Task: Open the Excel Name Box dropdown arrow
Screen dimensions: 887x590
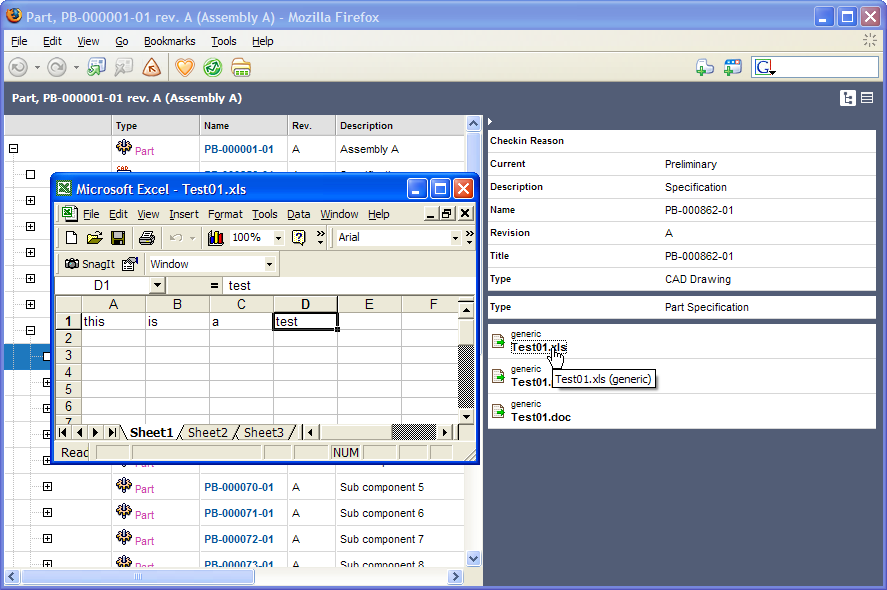Action: coord(157,285)
